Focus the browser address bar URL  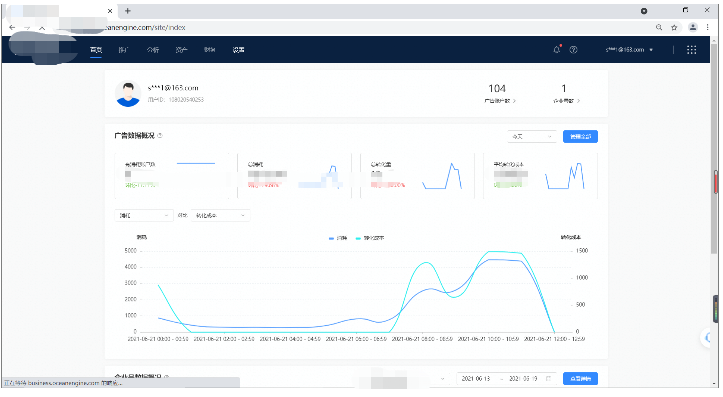[145, 28]
